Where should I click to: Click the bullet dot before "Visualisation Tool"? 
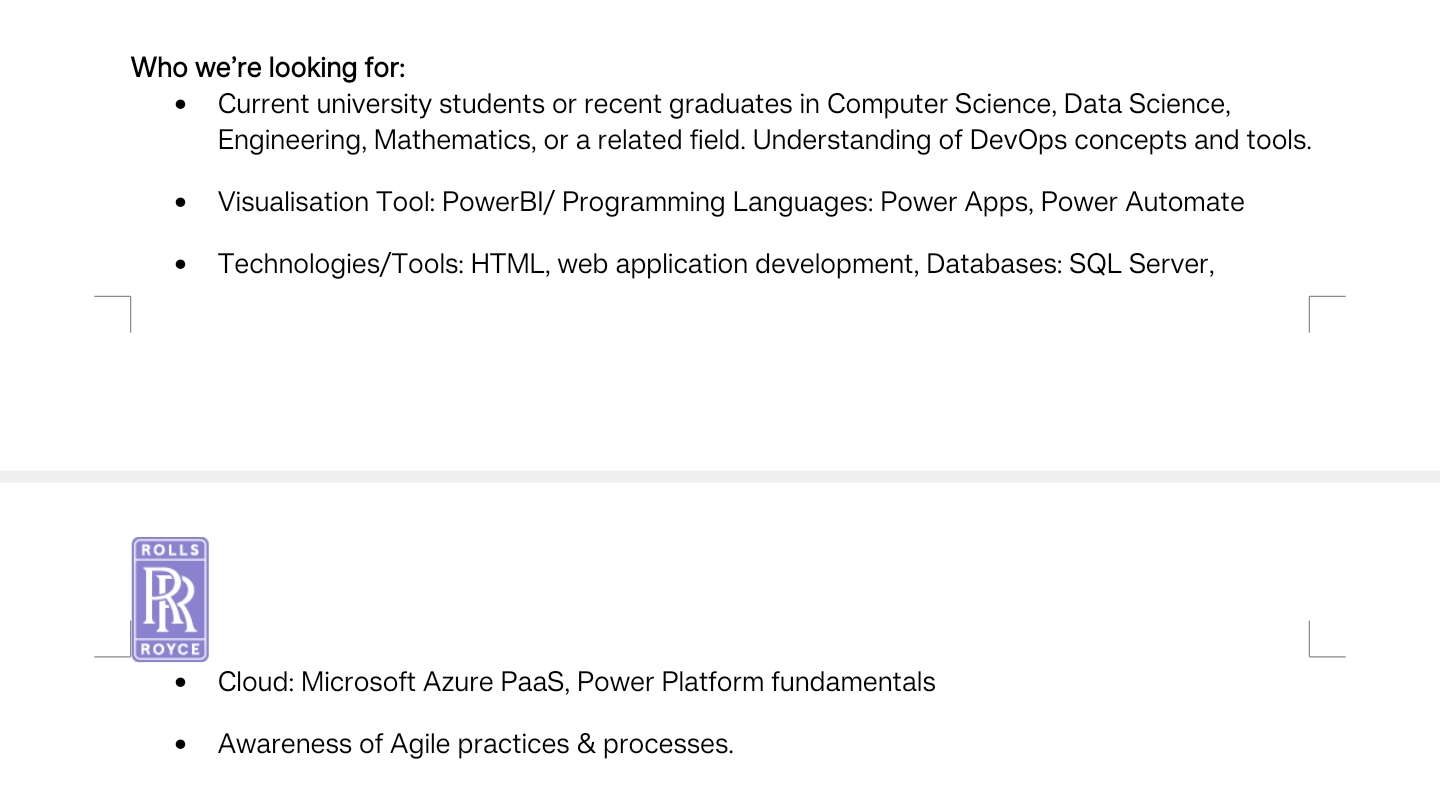180,202
